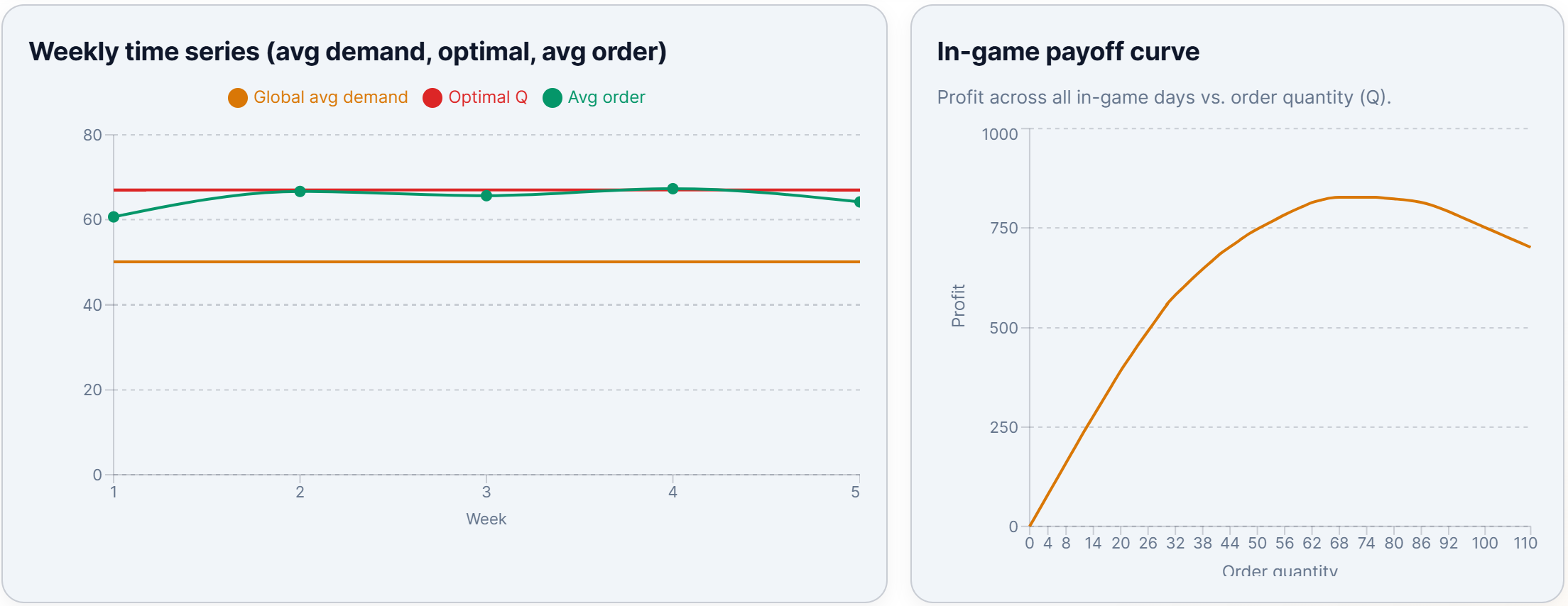Click the Profit y-axis label
The height and width of the screenshot is (606, 1568).
958,306
